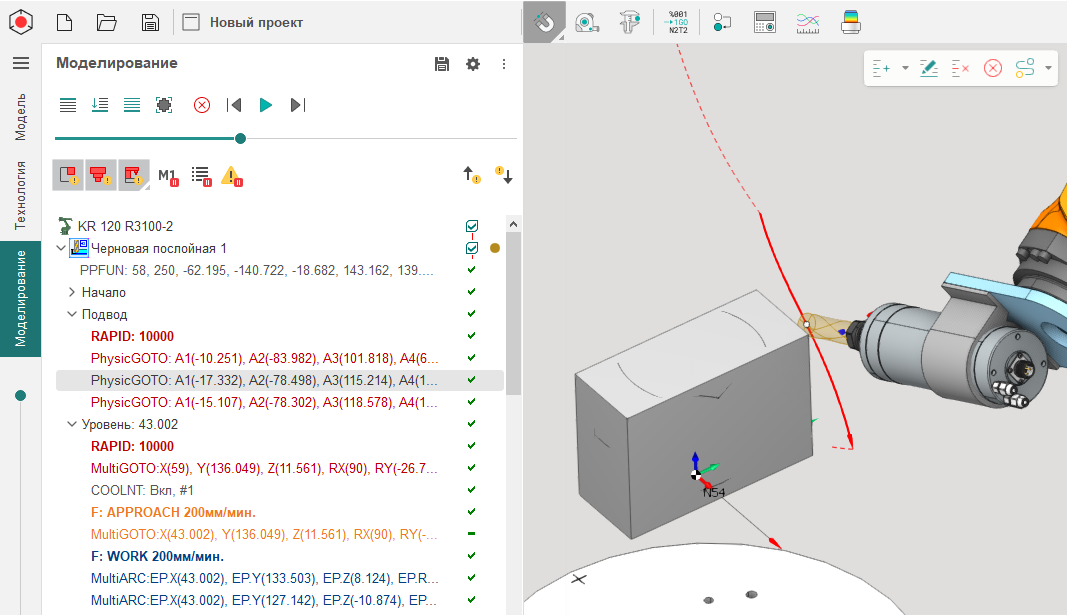1067x615 pixels.
Task: Save the project via the top floppy disk icon
Action: (150, 22)
